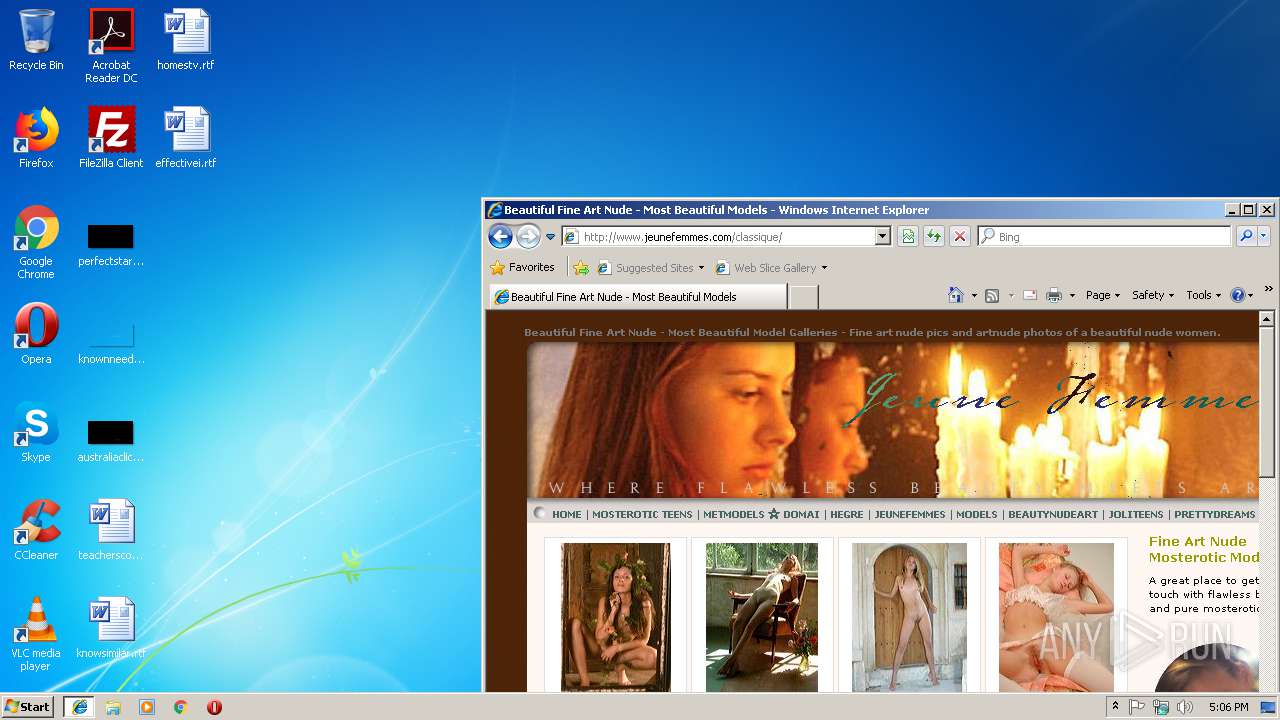Screen dimensions: 1280x720
Task: Go back using the IE Back arrow
Action: click(x=500, y=237)
